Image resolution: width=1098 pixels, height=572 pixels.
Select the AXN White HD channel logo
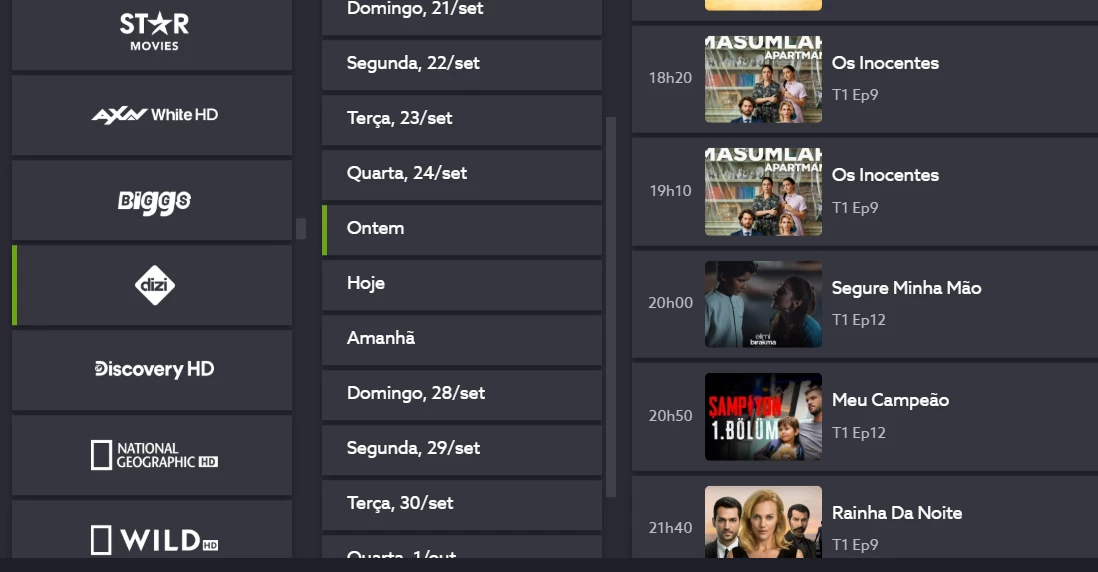click(155, 115)
